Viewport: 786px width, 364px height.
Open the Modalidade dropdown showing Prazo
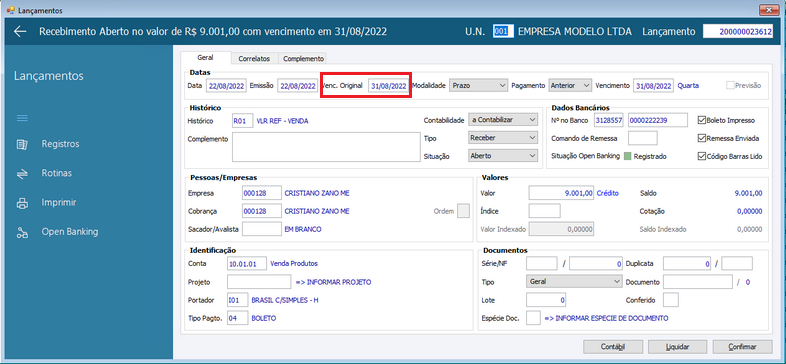[x=478, y=86]
